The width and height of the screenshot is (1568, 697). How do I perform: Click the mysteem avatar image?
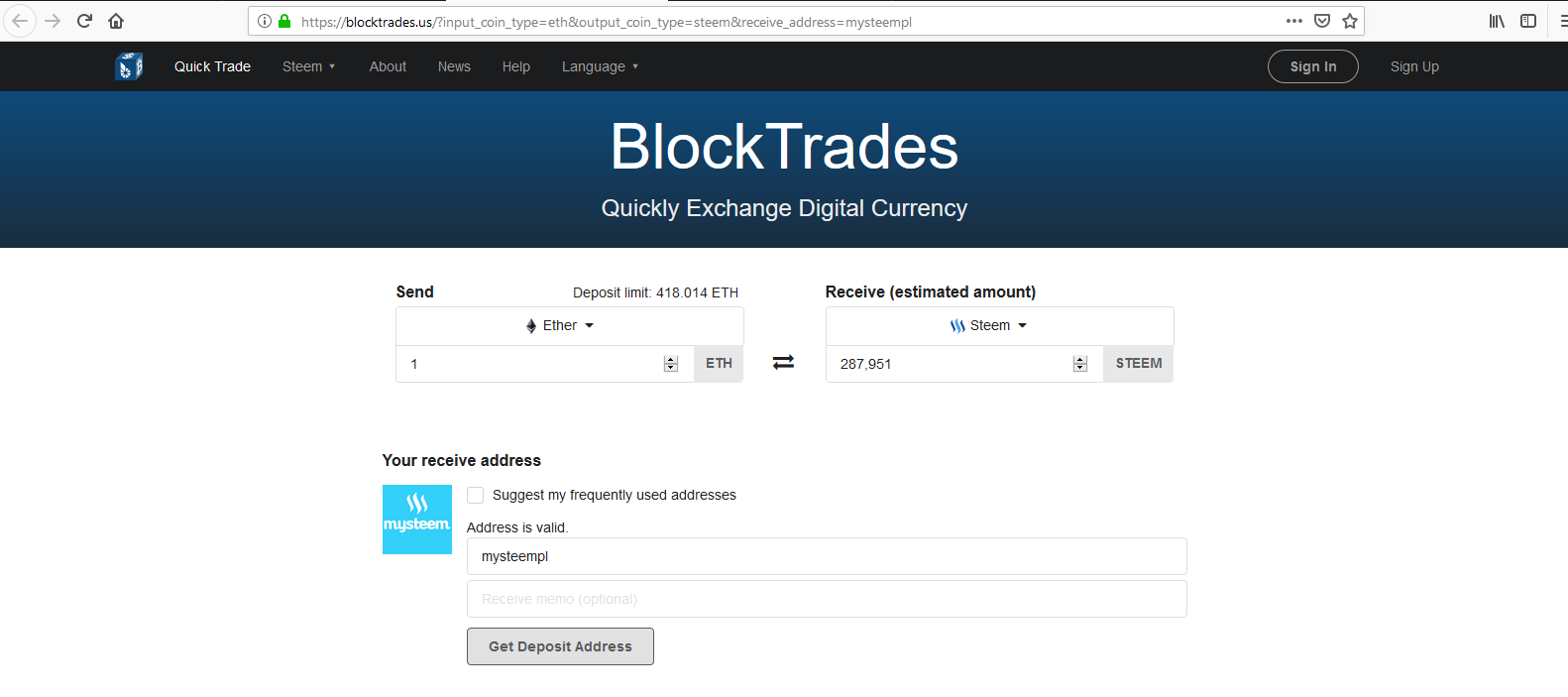(x=417, y=520)
